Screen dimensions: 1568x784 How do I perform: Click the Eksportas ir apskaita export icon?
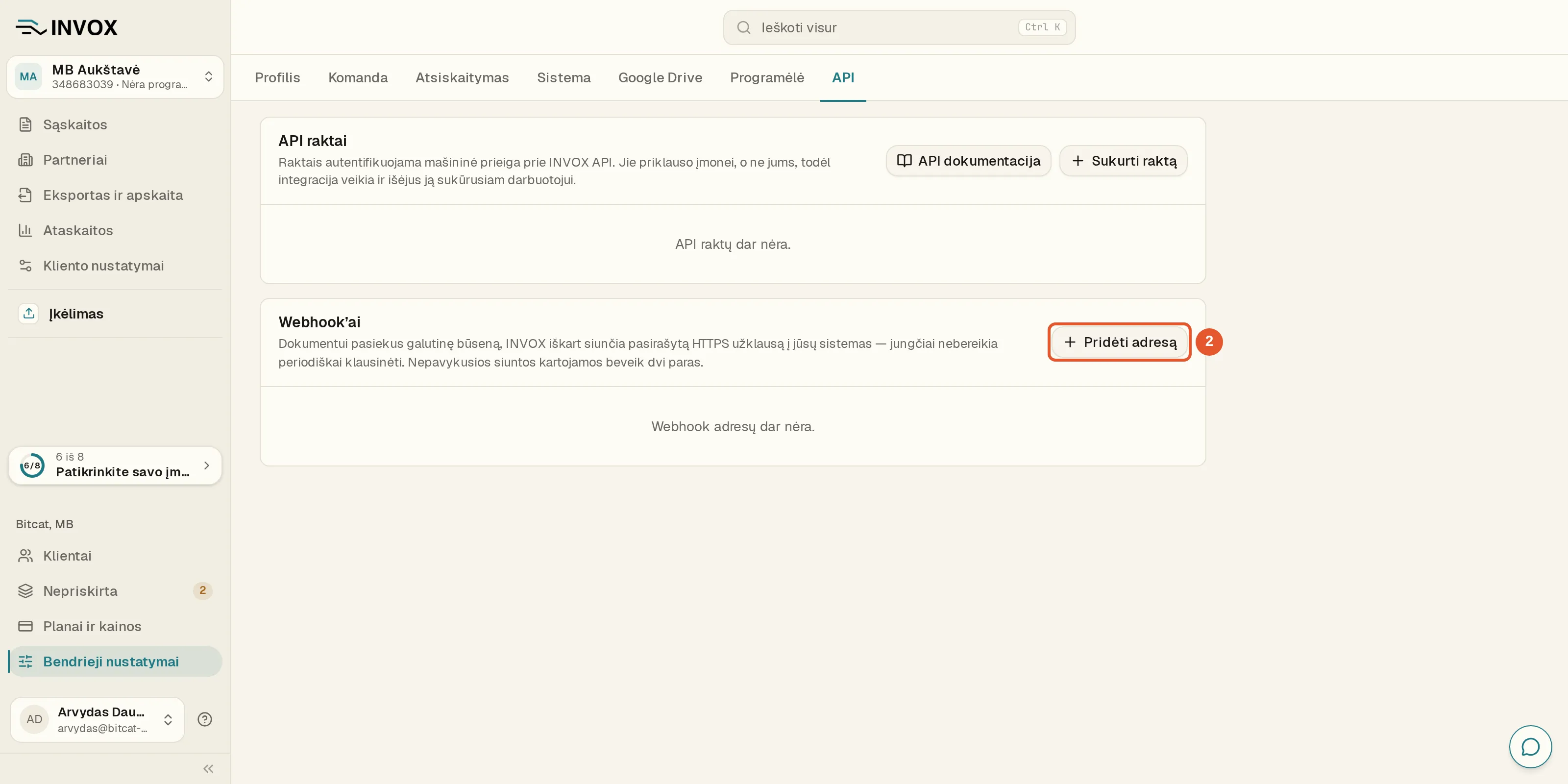25,196
